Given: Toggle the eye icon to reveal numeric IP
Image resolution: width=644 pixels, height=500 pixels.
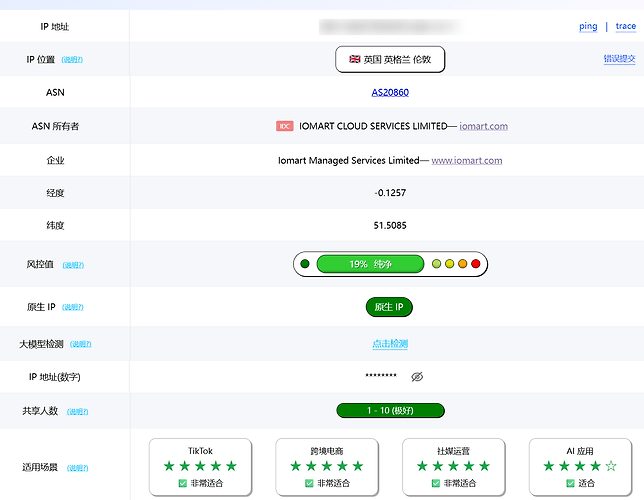Looking at the screenshot, I should 417,377.
